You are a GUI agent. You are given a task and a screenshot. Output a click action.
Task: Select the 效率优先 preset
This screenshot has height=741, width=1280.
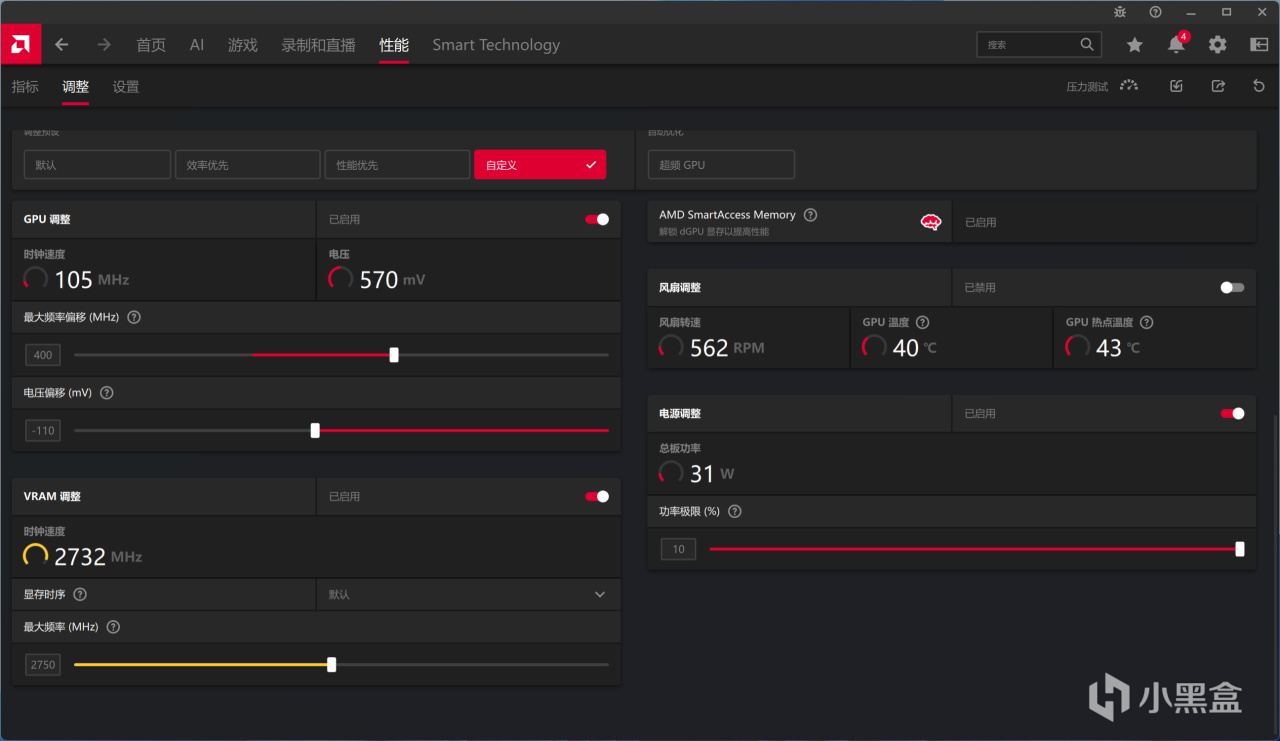click(247, 164)
